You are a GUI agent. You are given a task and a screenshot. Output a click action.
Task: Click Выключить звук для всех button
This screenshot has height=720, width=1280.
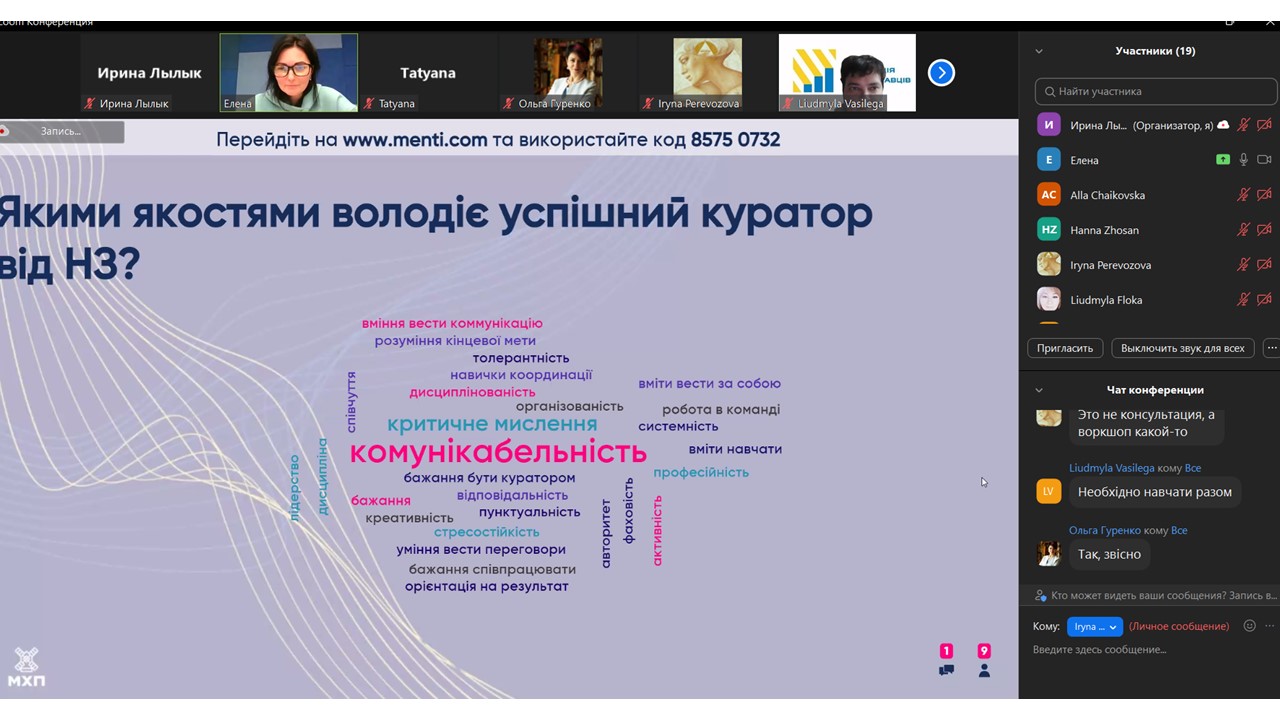click(1182, 348)
